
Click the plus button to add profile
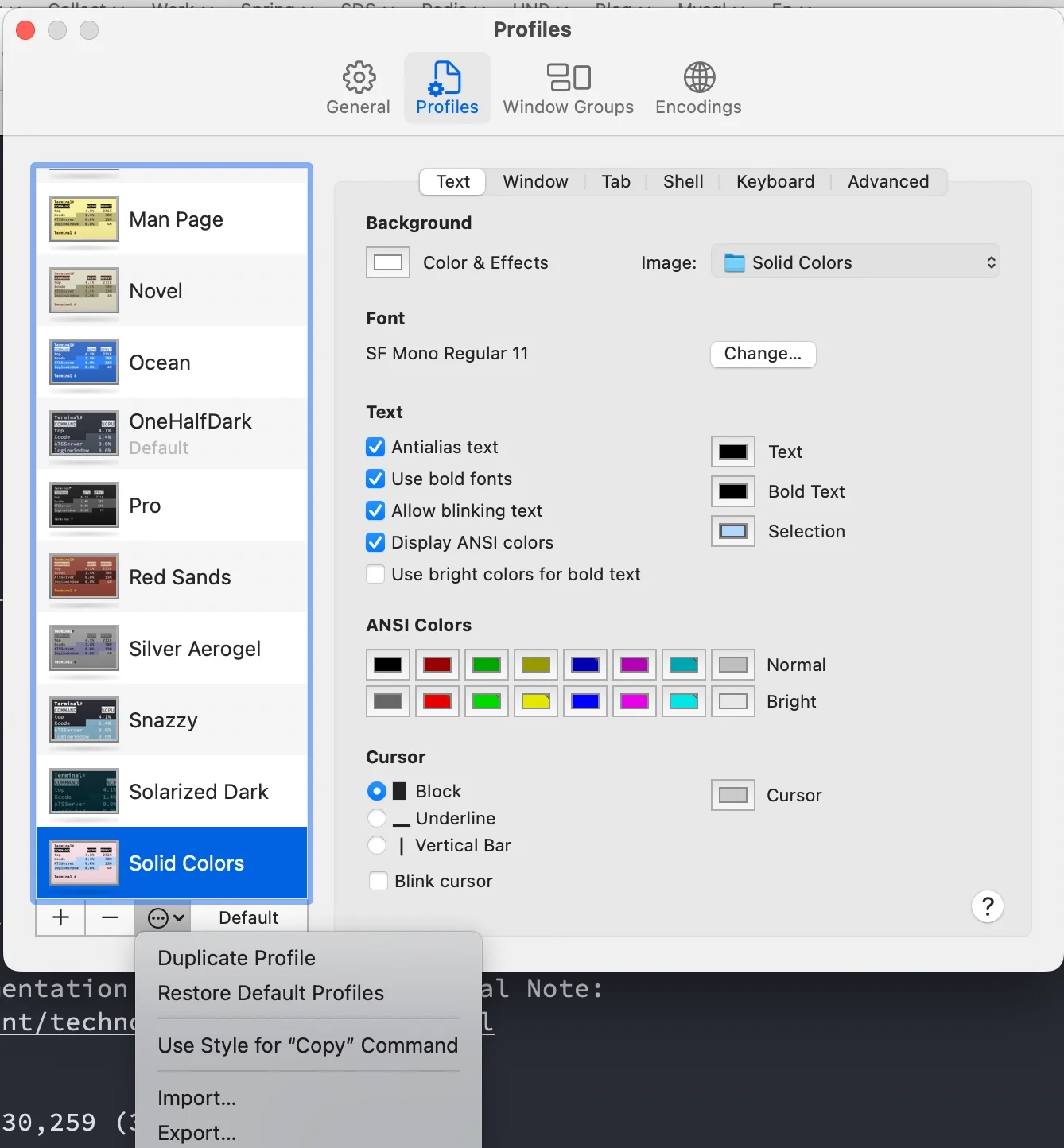point(60,917)
